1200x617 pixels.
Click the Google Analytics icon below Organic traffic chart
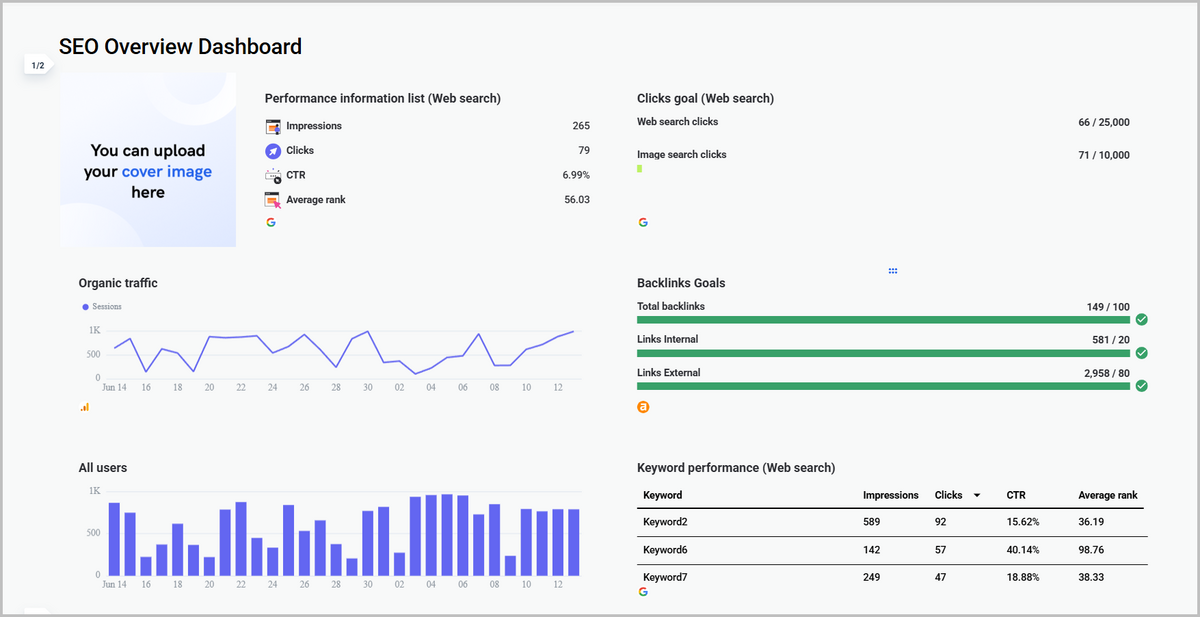point(84,408)
